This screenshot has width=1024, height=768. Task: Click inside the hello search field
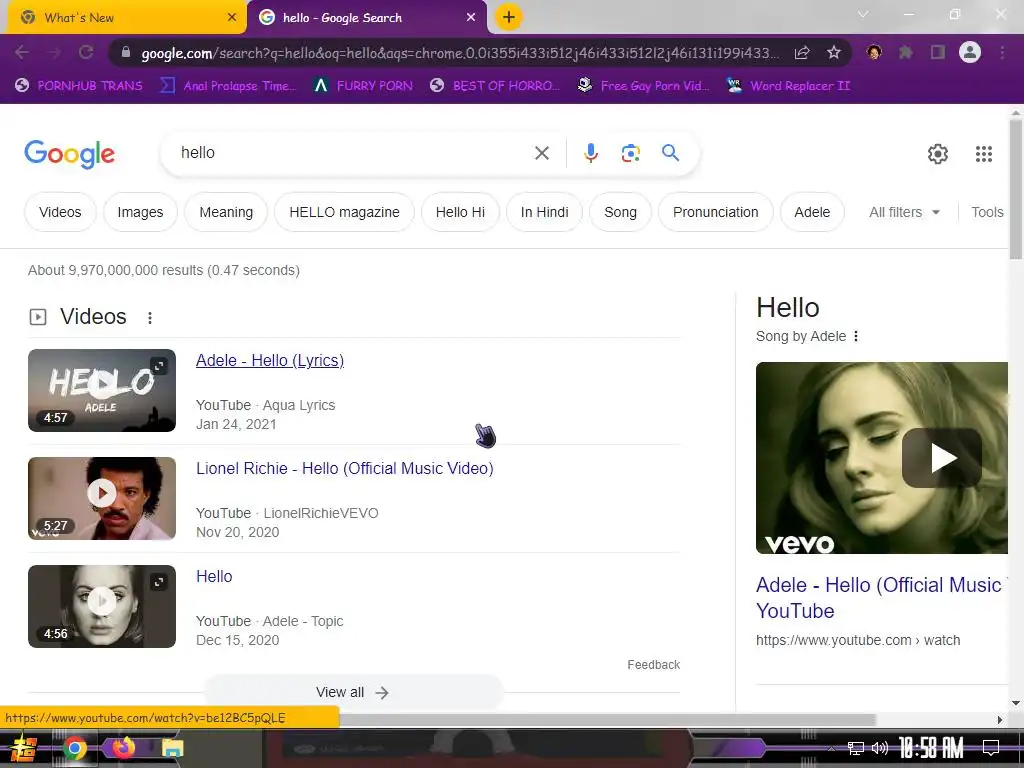[x=353, y=153]
